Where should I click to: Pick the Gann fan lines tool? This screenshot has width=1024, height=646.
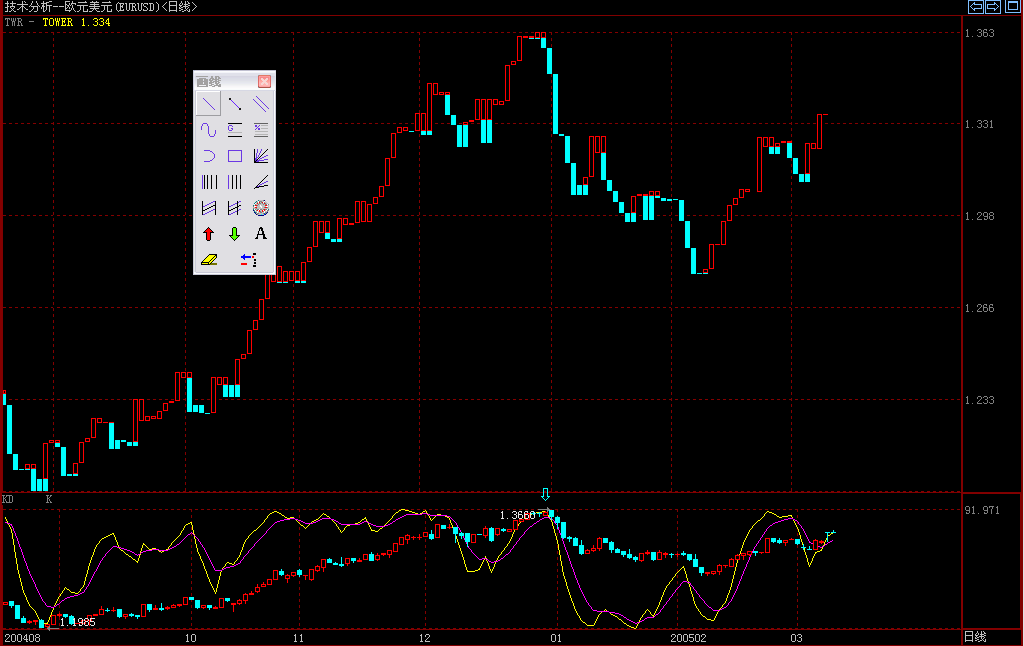click(x=260, y=156)
